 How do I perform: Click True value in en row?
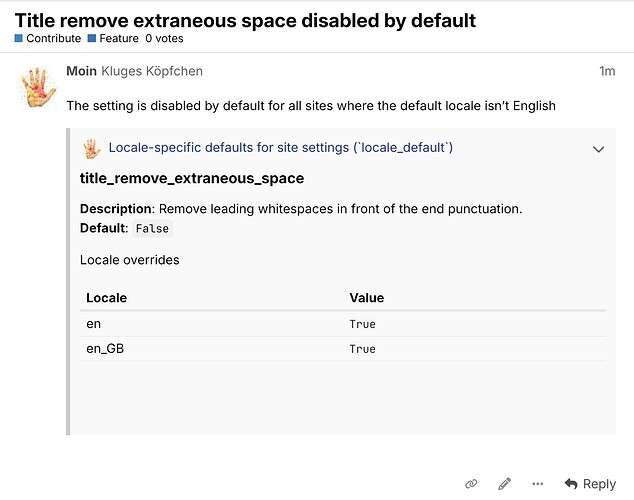[363, 324]
